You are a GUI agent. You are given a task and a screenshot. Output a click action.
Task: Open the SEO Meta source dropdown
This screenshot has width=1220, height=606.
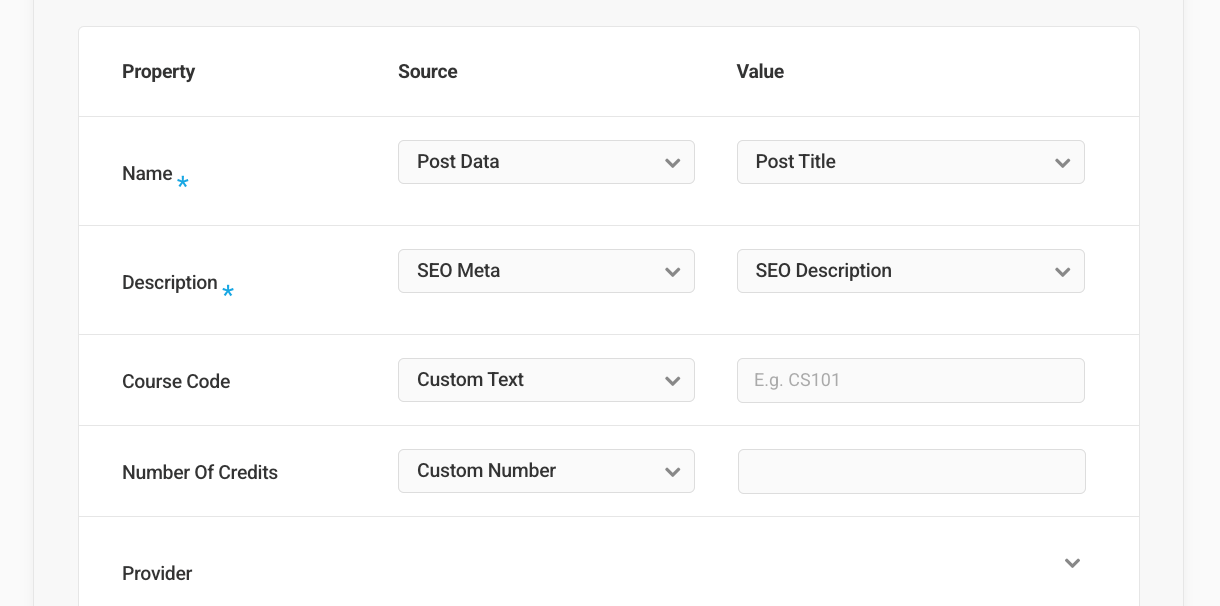tap(546, 270)
